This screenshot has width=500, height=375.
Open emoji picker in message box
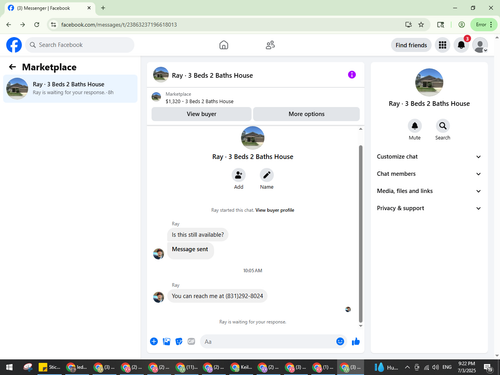click(x=340, y=341)
